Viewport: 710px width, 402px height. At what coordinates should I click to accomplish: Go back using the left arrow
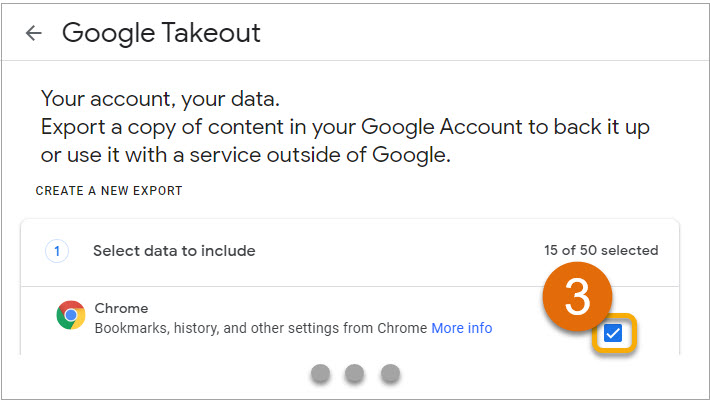34,33
